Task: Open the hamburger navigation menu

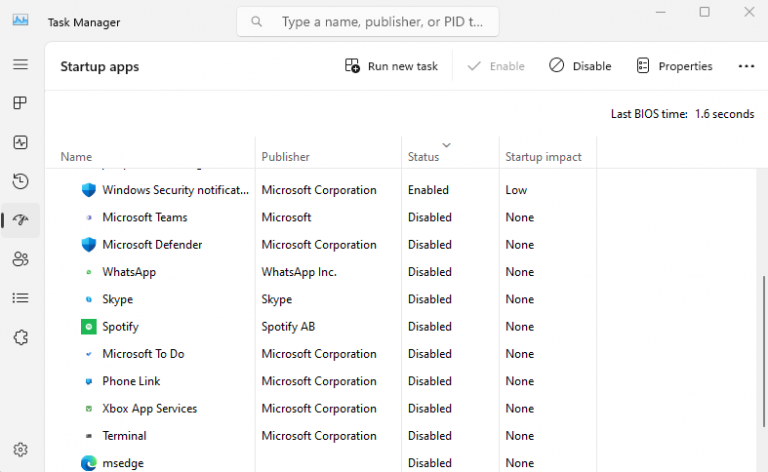Action: [20, 64]
